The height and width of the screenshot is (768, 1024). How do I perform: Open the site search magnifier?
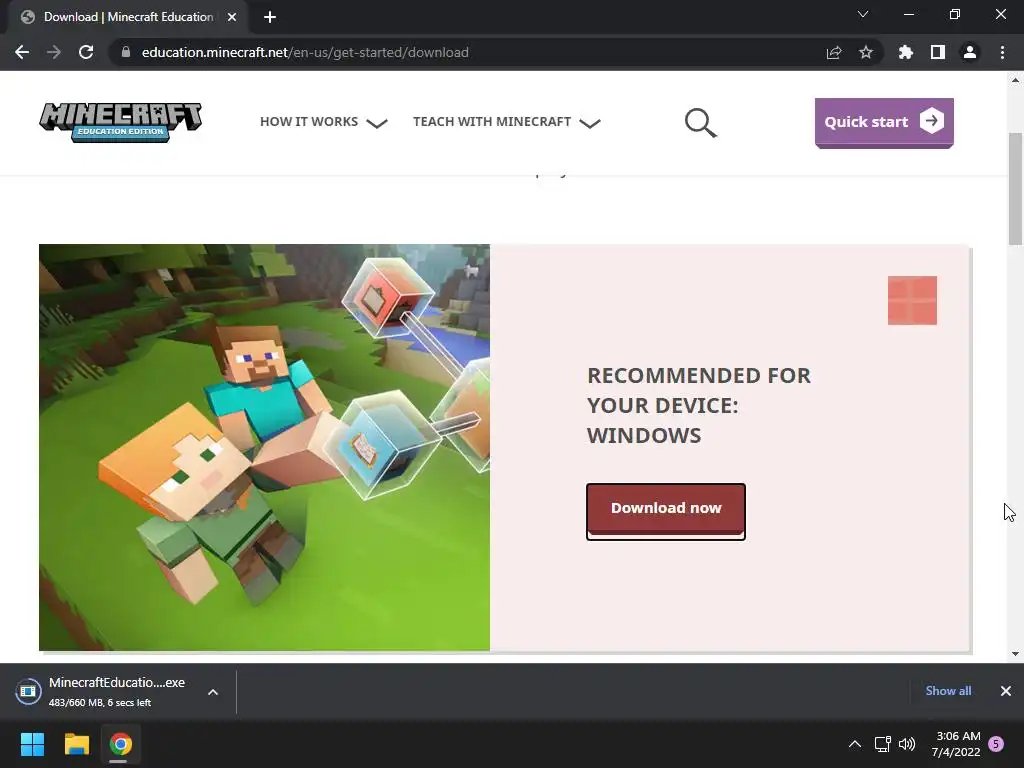coord(701,123)
